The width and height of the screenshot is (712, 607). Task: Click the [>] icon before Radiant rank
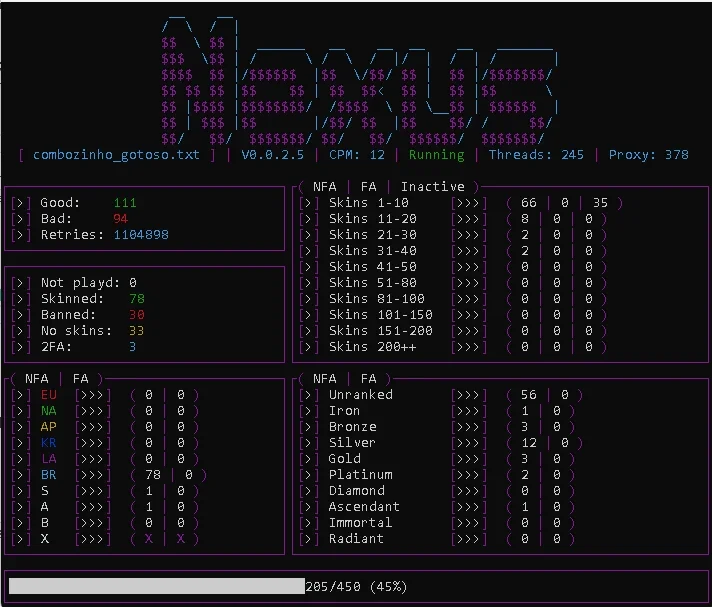(309, 538)
